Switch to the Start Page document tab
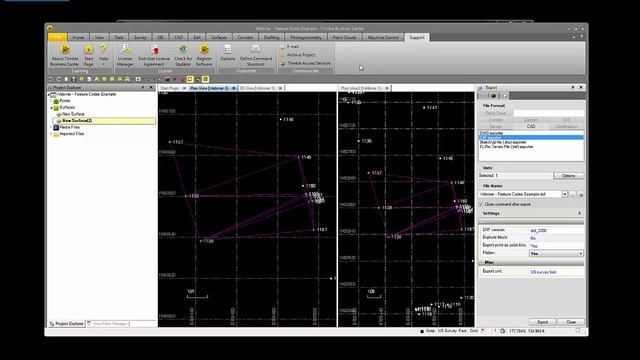Image resolution: width=640 pixels, height=360 pixels. pyautogui.click(x=169, y=88)
